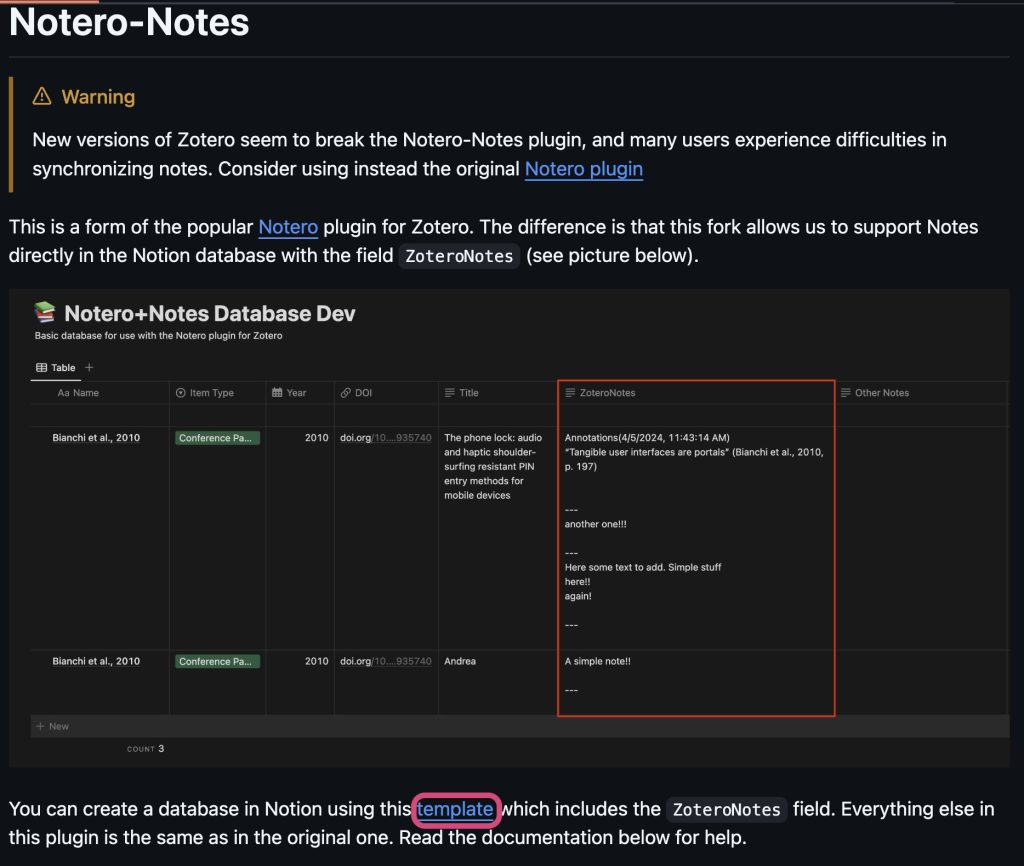Click the second row's Conference Paper tag

coord(217,661)
